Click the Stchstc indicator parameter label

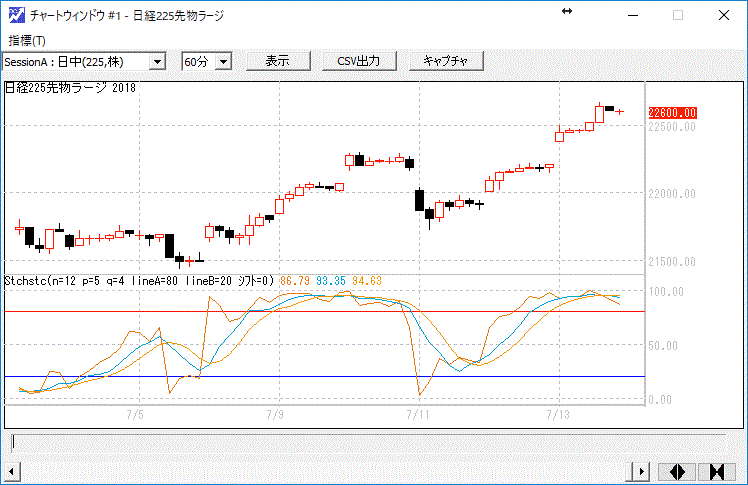(139, 281)
